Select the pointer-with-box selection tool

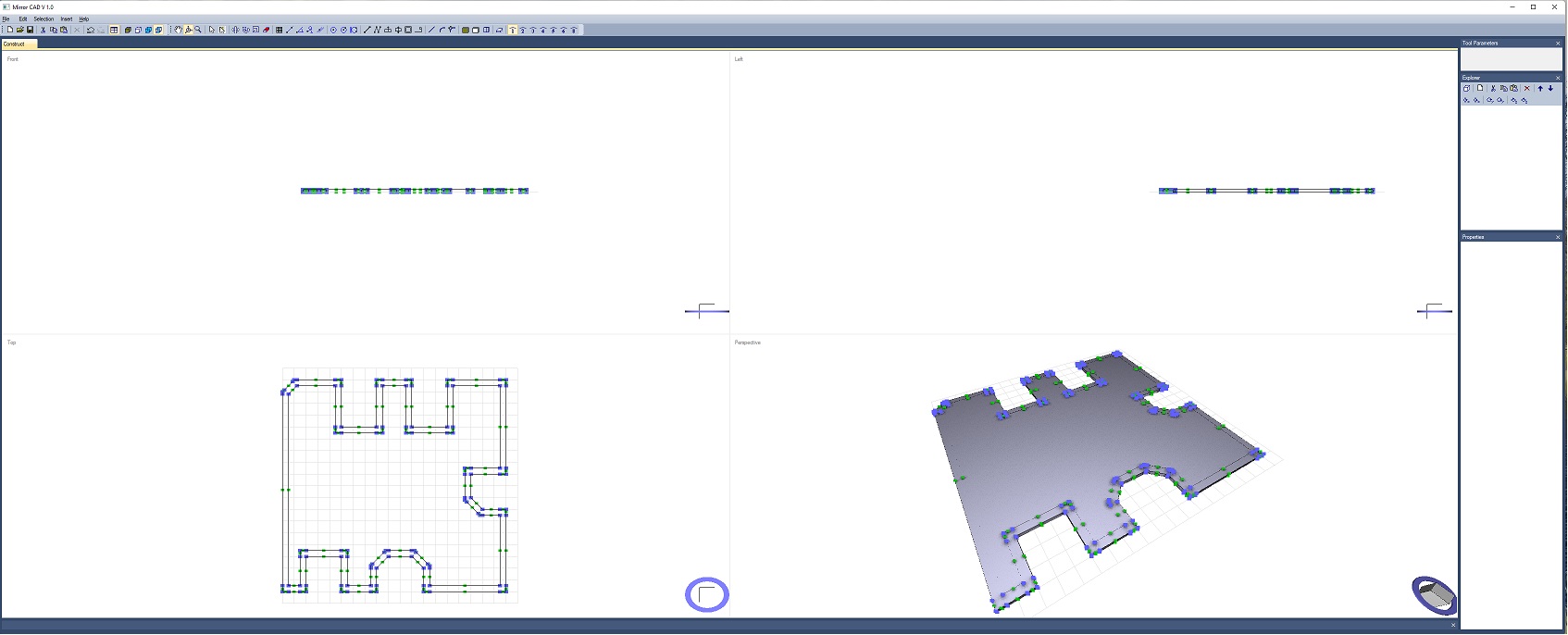click(x=222, y=30)
